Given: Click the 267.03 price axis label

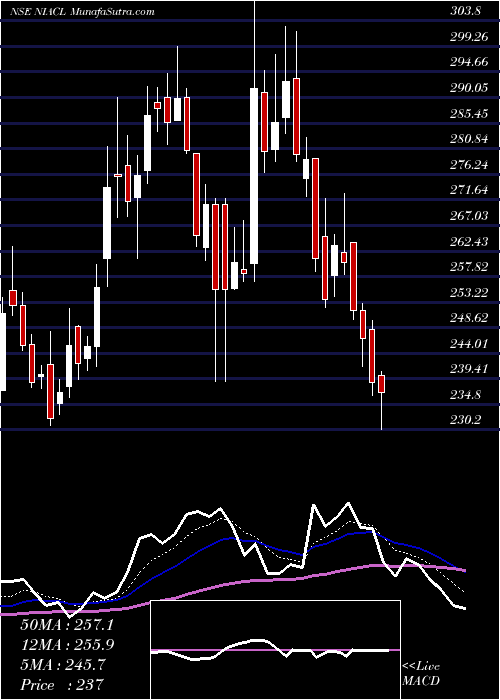Looking at the screenshot, I should (x=469, y=216).
